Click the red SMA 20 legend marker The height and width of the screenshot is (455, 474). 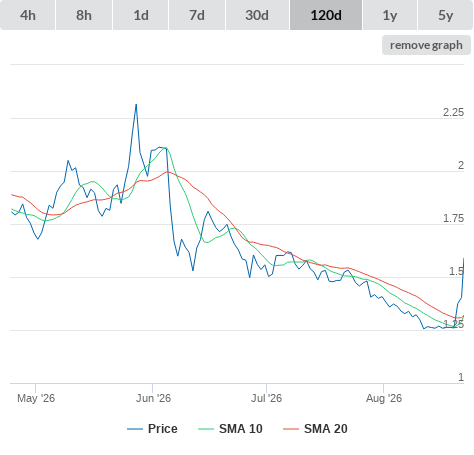click(291, 429)
